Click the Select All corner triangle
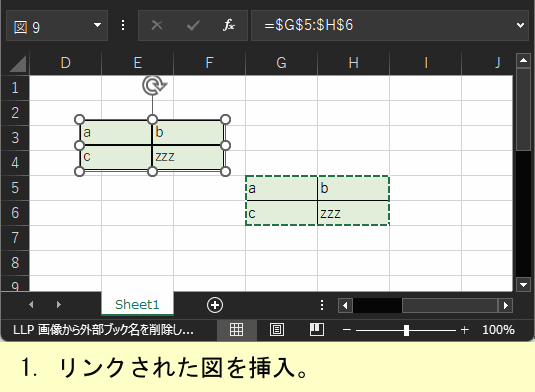Image resolution: width=535 pixels, height=392 pixels. pos(18,63)
